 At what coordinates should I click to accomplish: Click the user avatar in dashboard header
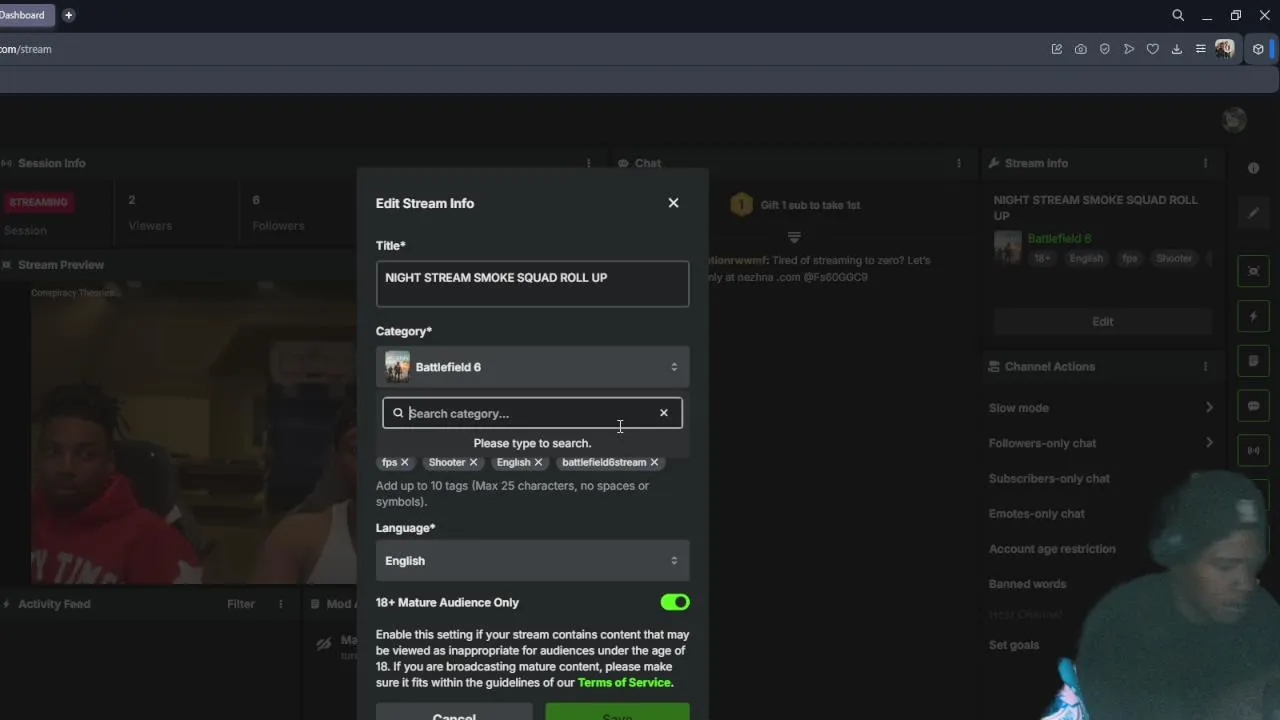[x=1234, y=119]
